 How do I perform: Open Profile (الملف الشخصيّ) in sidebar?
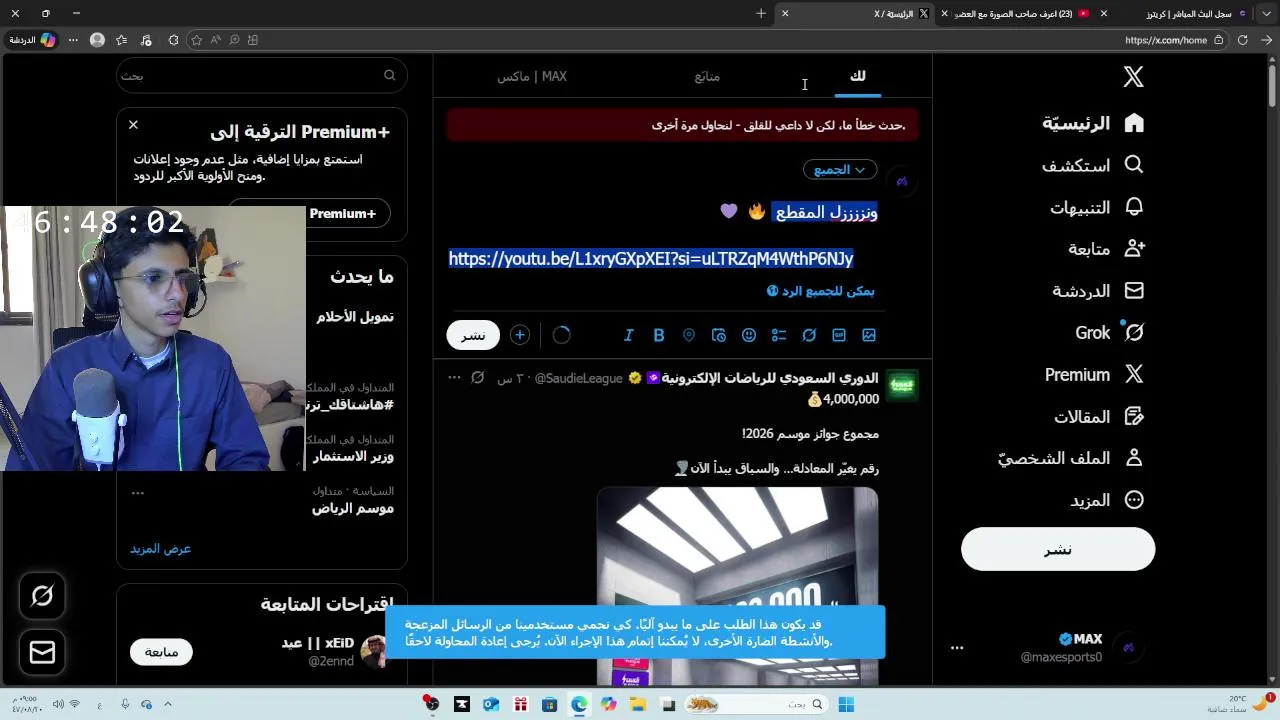coord(1070,458)
